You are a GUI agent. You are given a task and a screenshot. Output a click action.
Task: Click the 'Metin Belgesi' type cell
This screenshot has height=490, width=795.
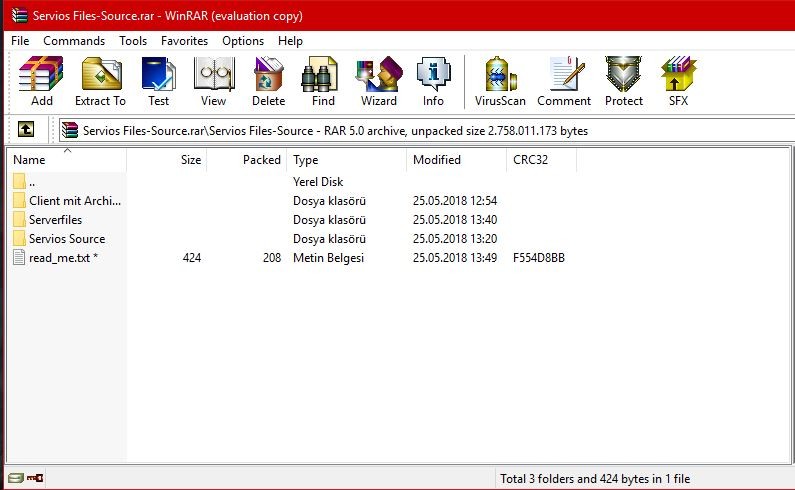329,258
